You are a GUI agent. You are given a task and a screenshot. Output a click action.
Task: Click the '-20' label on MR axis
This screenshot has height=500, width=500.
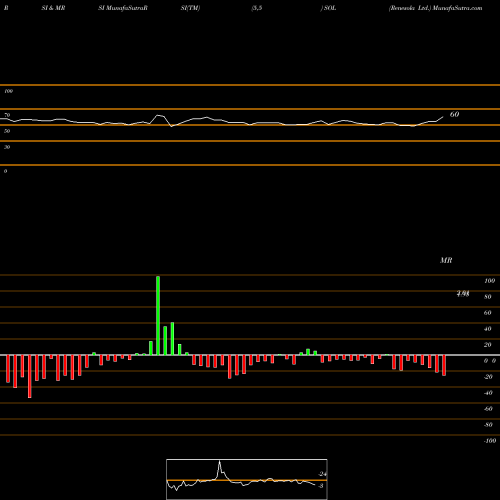(488, 377)
